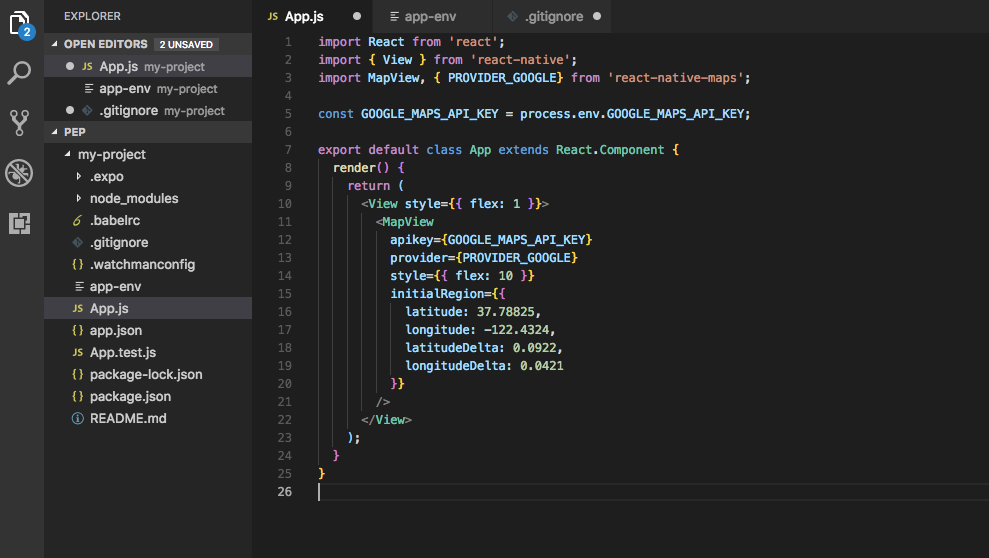Viewport: 989px width, 558px height.
Task: Click the braces icon beside .watchmanconfig
Action: 78,264
